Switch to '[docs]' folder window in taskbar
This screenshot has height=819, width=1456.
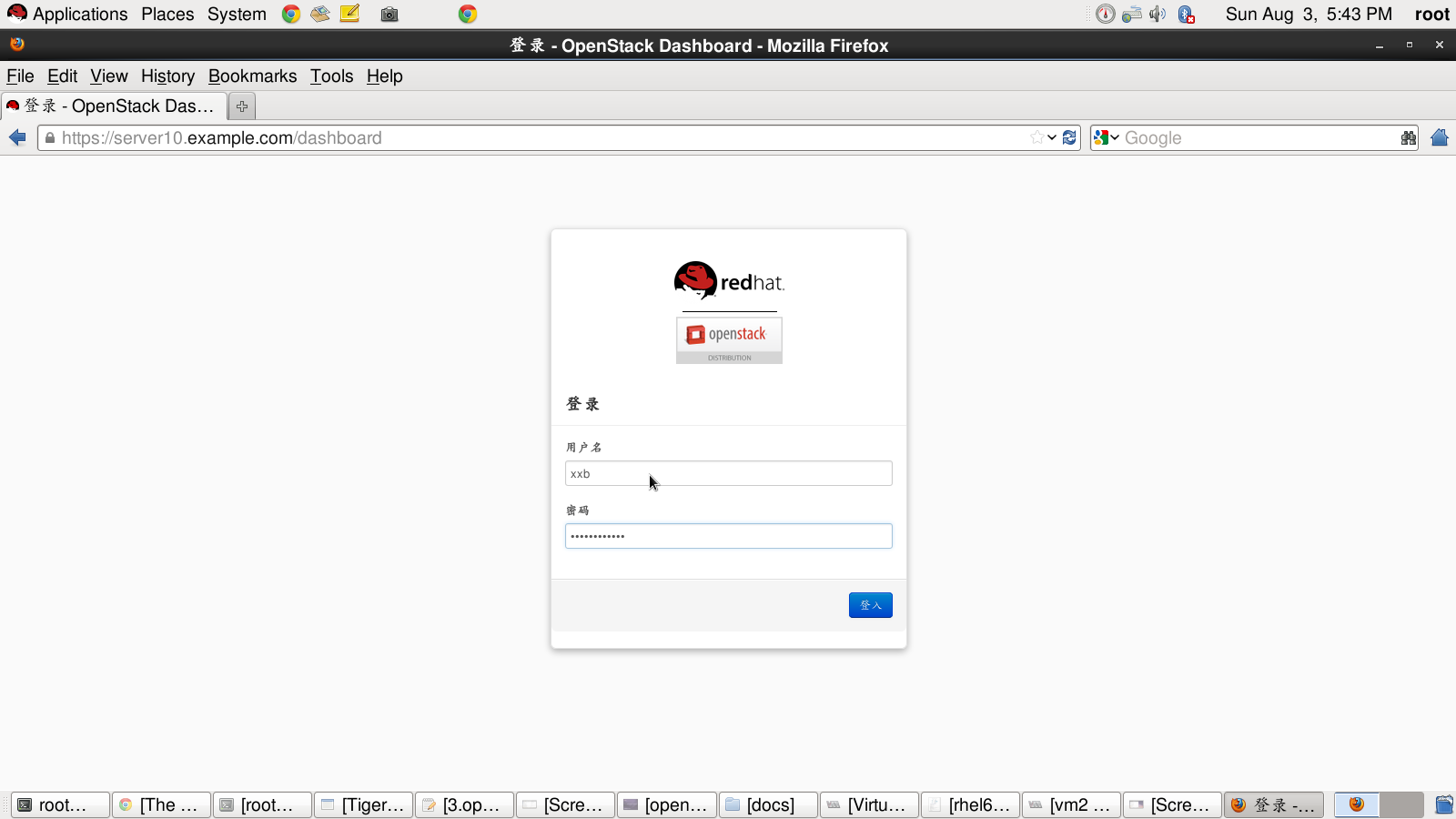point(767,804)
